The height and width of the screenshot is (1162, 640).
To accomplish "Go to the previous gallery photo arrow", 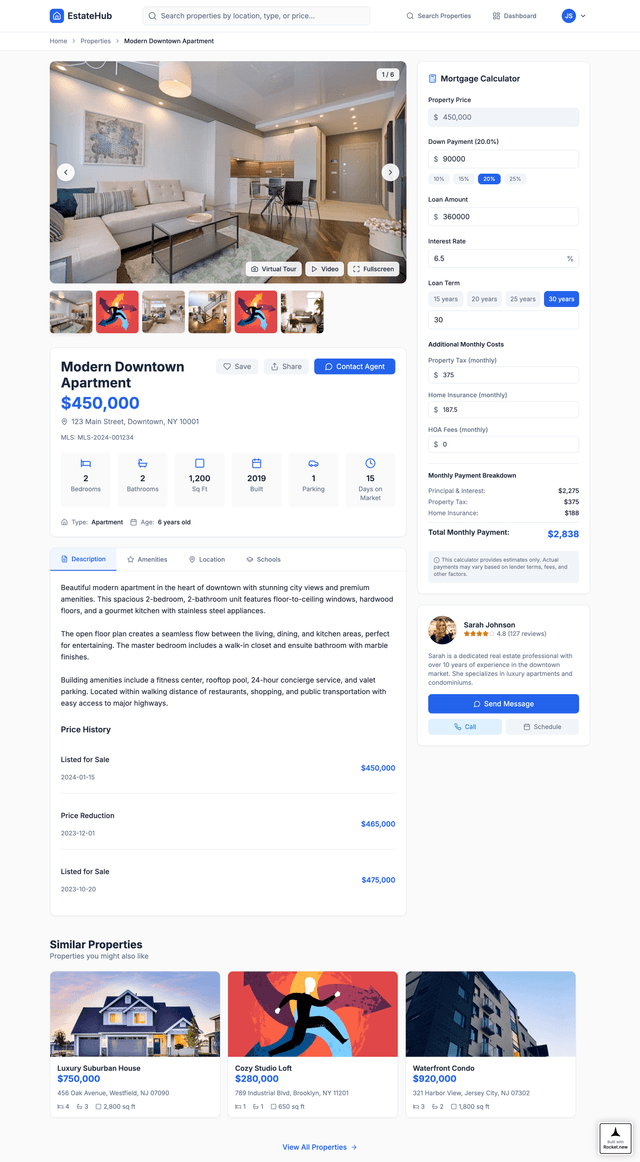I will 66,172.
